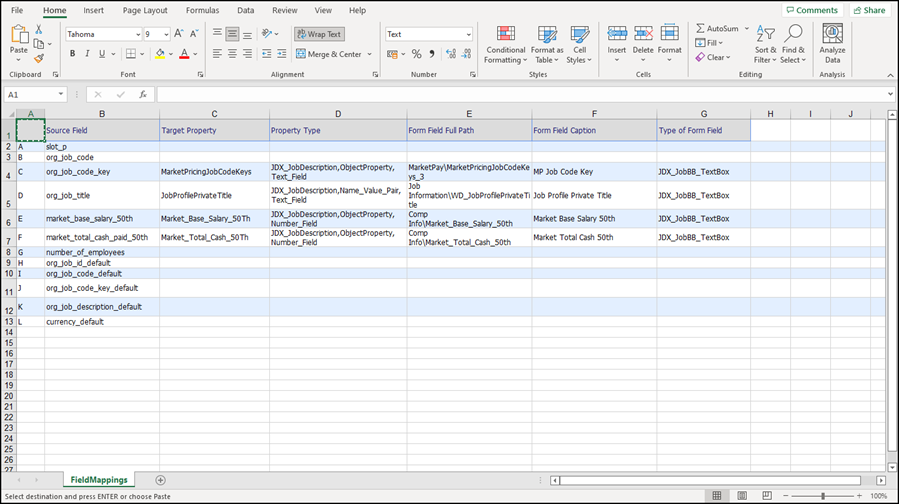The width and height of the screenshot is (900, 504).
Task: Click the Share button
Action: 870,10
